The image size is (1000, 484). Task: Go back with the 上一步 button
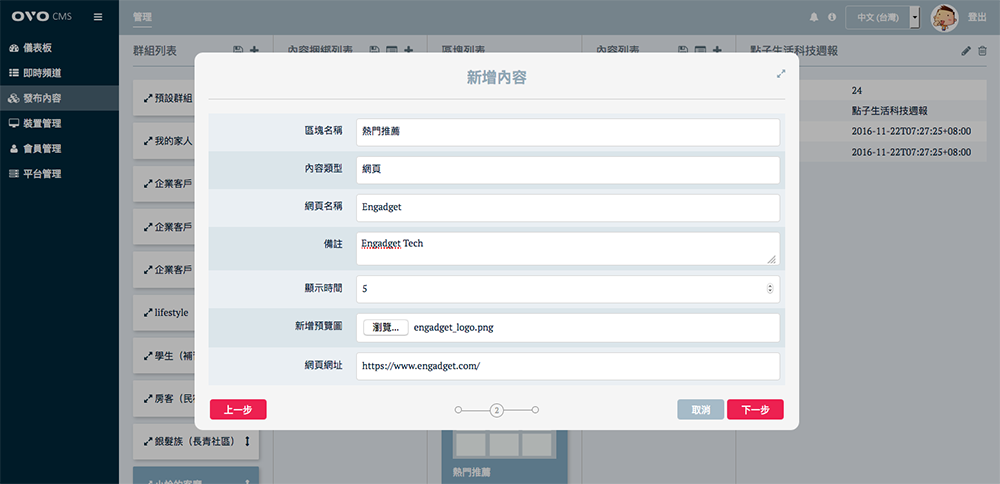tap(238, 410)
